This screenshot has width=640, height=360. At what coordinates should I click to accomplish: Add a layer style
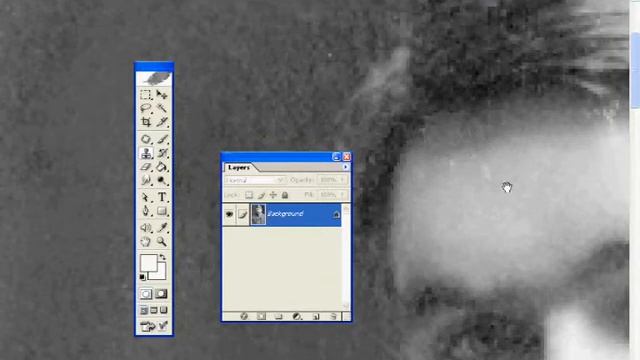244,316
